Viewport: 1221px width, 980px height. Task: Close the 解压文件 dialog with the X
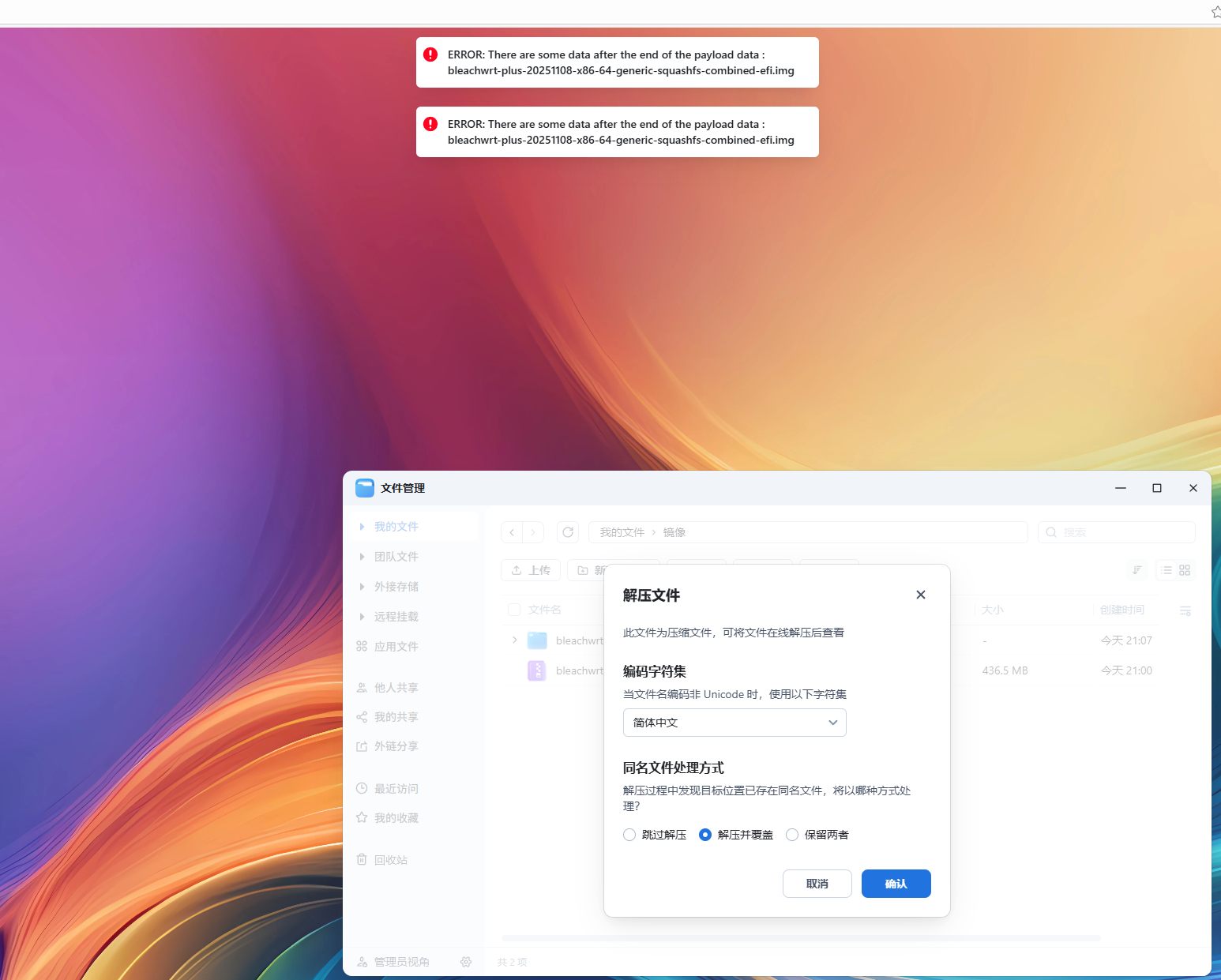[x=921, y=595]
